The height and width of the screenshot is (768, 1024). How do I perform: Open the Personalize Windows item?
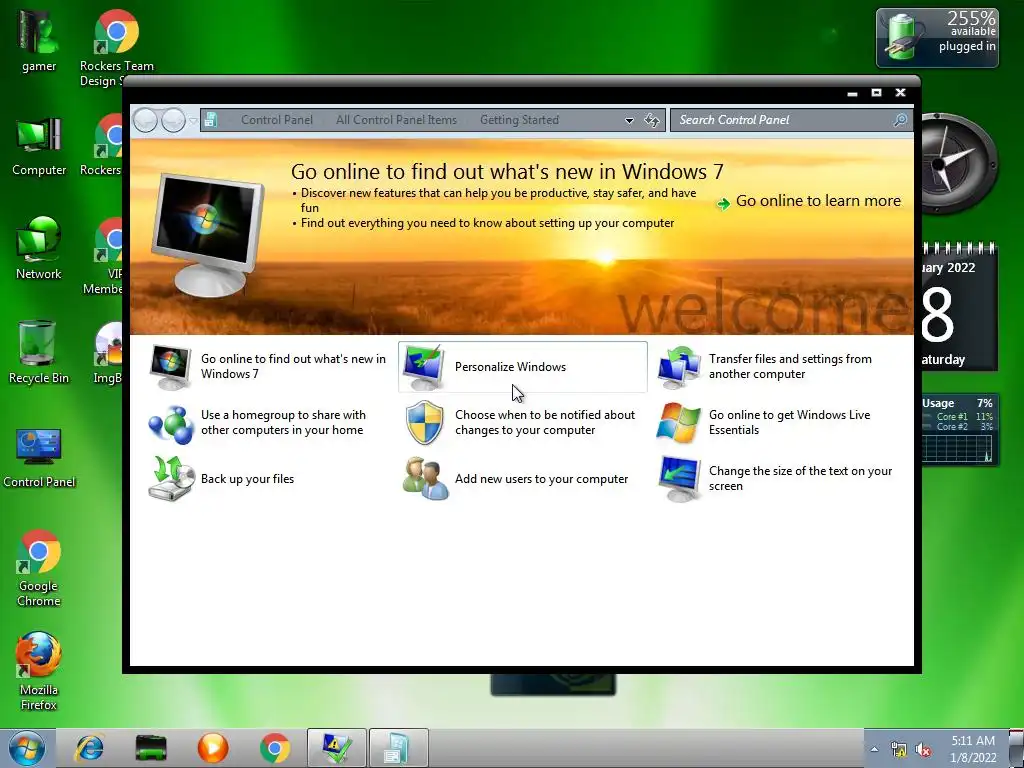coord(522,366)
